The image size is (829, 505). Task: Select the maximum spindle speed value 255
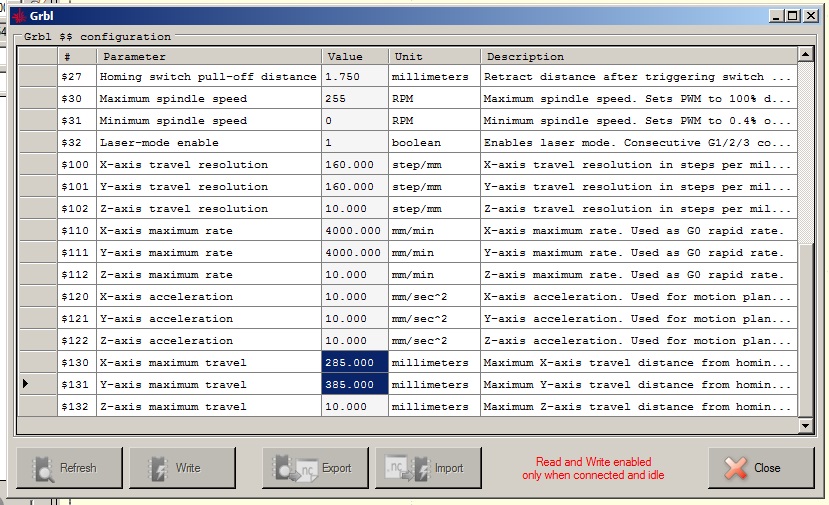[355, 99]
